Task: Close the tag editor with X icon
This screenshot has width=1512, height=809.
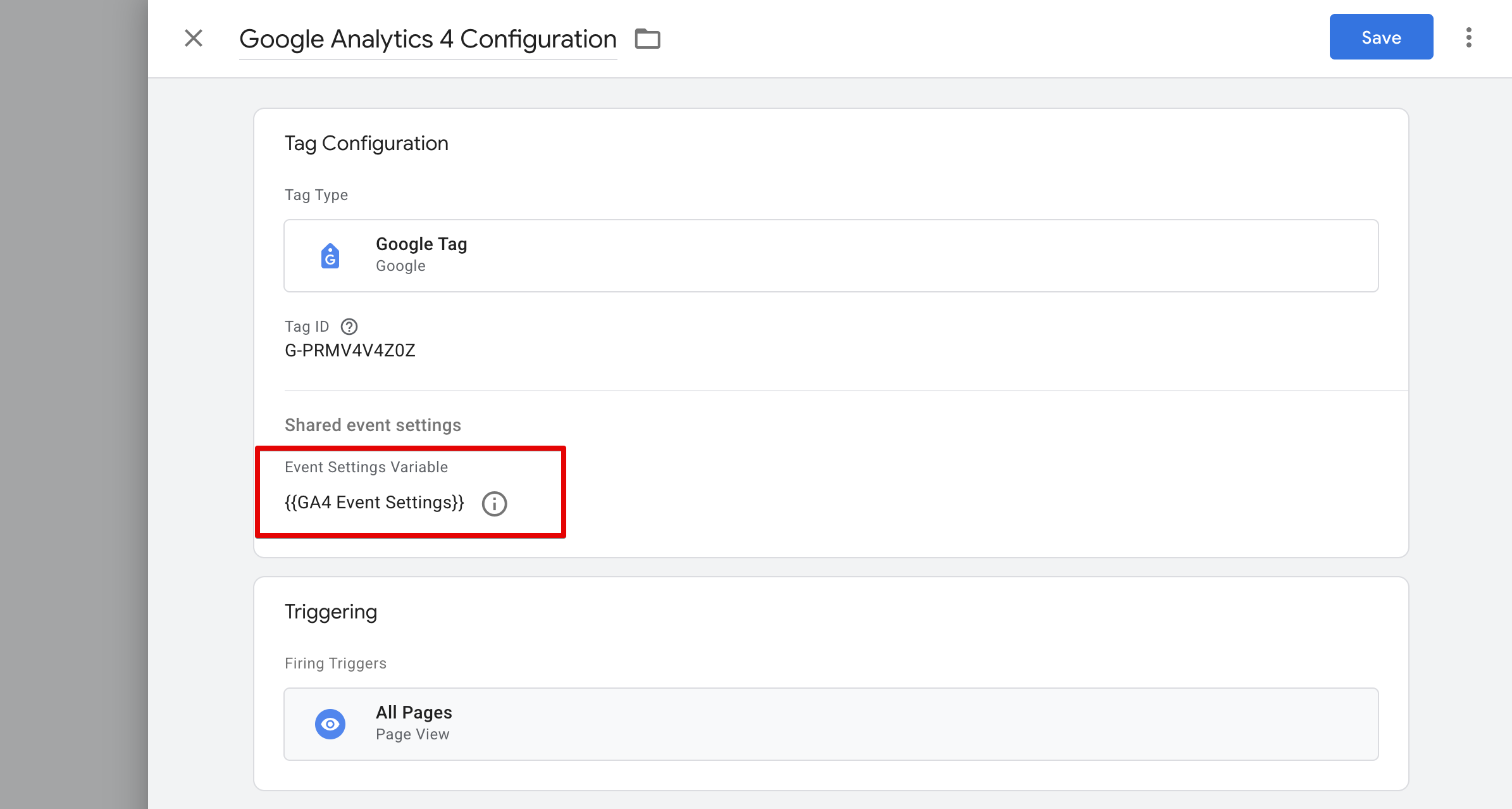Action: [194, 38]
